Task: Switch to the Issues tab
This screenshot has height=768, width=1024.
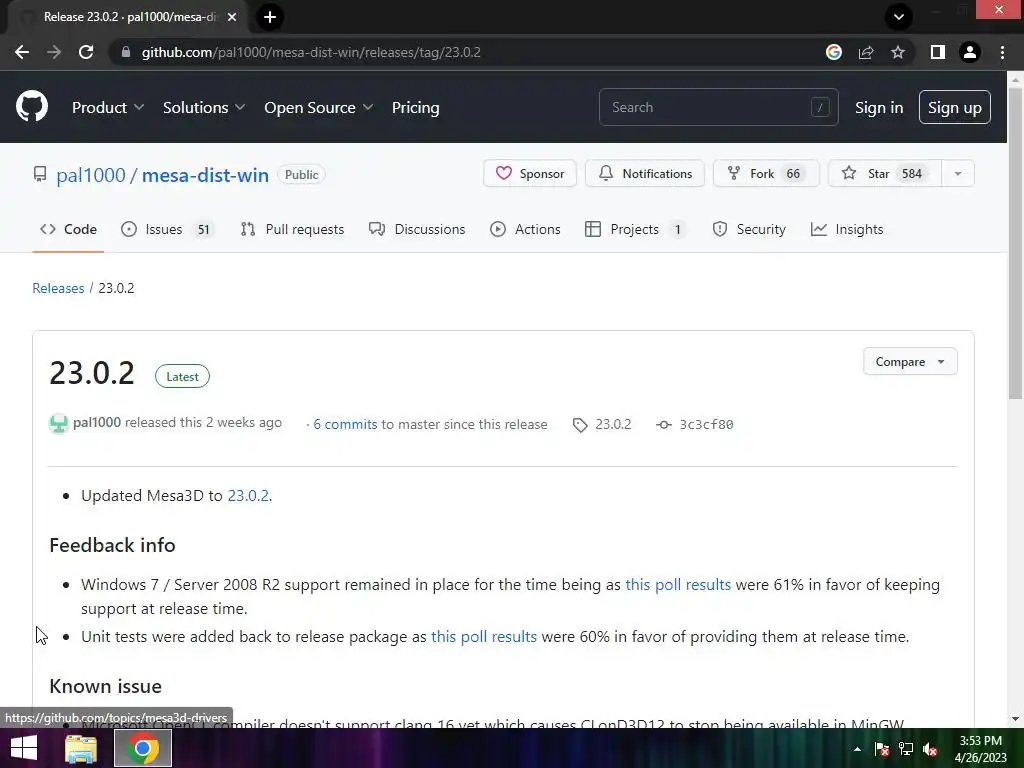Action: point(167,229)
